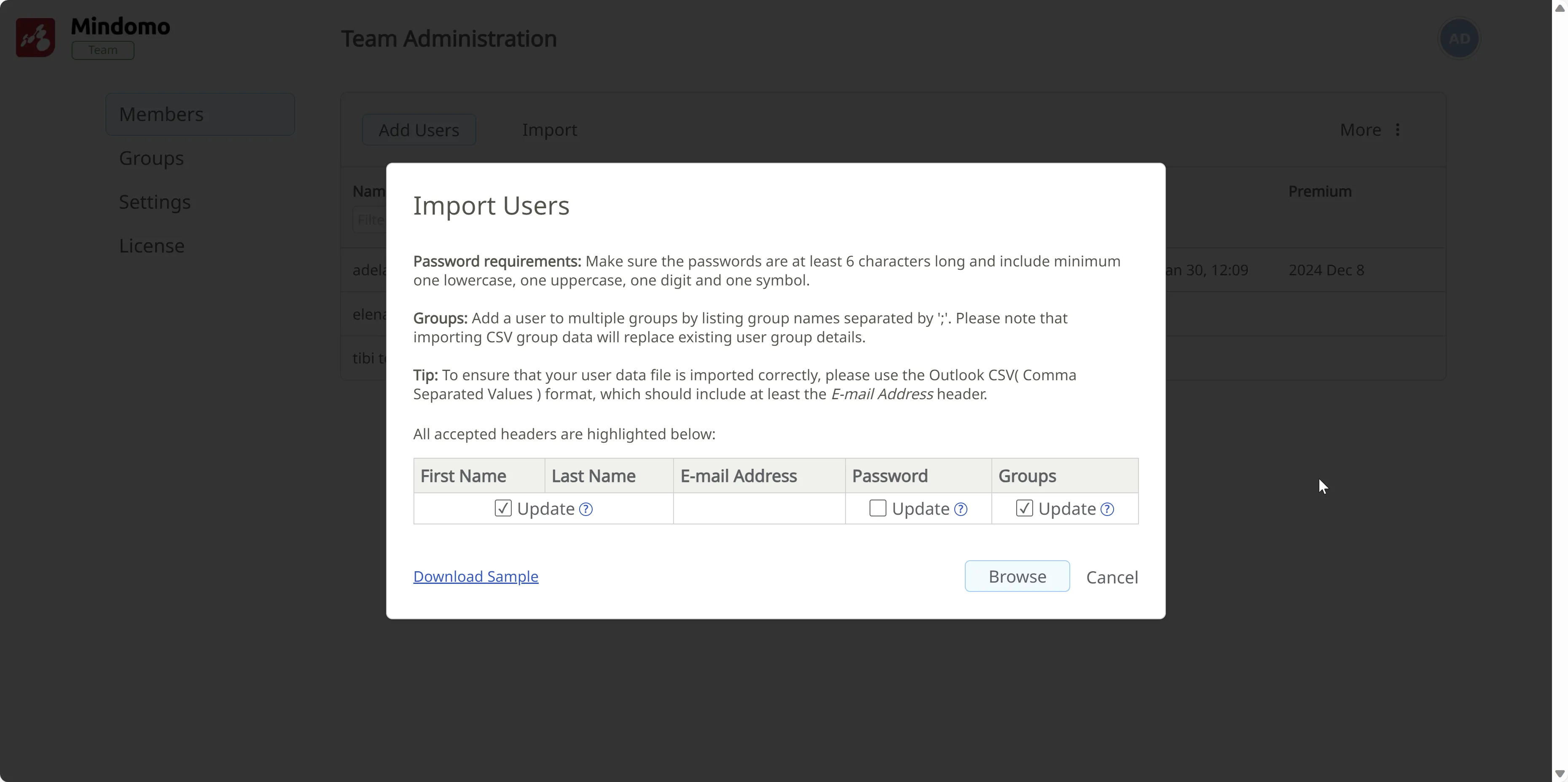Click the Add Users button
The height and width of the screenshot is (782, 1568).
[x=419, y=129]
